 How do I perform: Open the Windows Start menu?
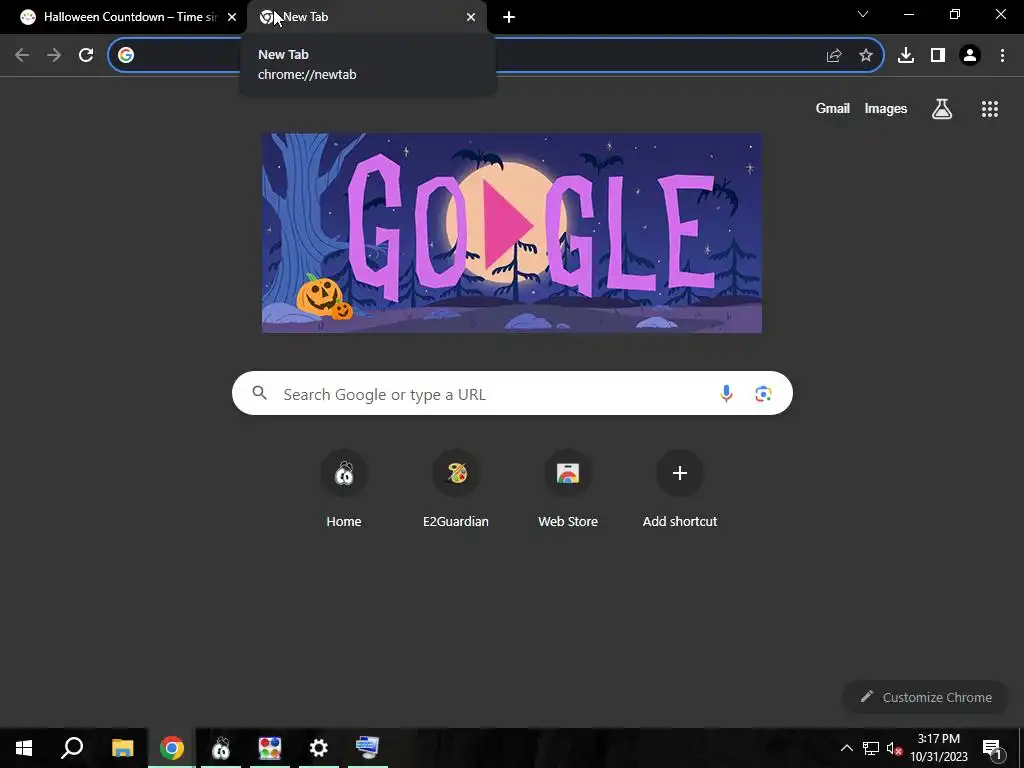coord(24,748)
